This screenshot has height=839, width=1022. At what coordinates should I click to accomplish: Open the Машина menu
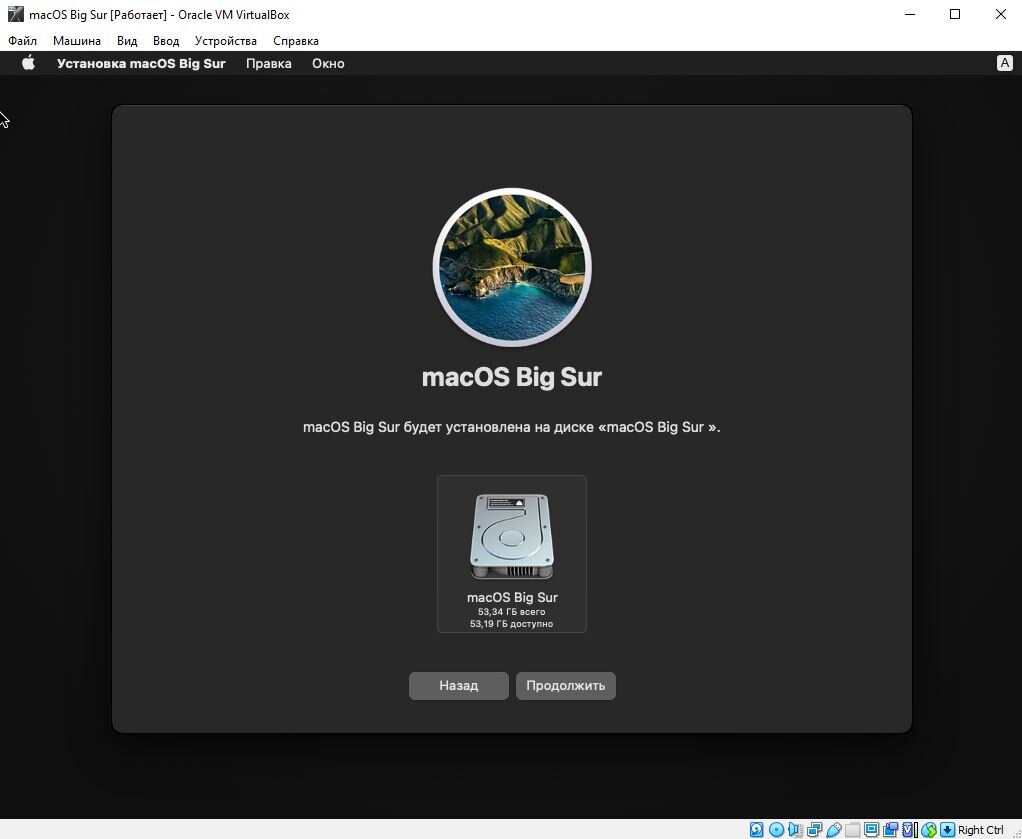pos(77,40)
